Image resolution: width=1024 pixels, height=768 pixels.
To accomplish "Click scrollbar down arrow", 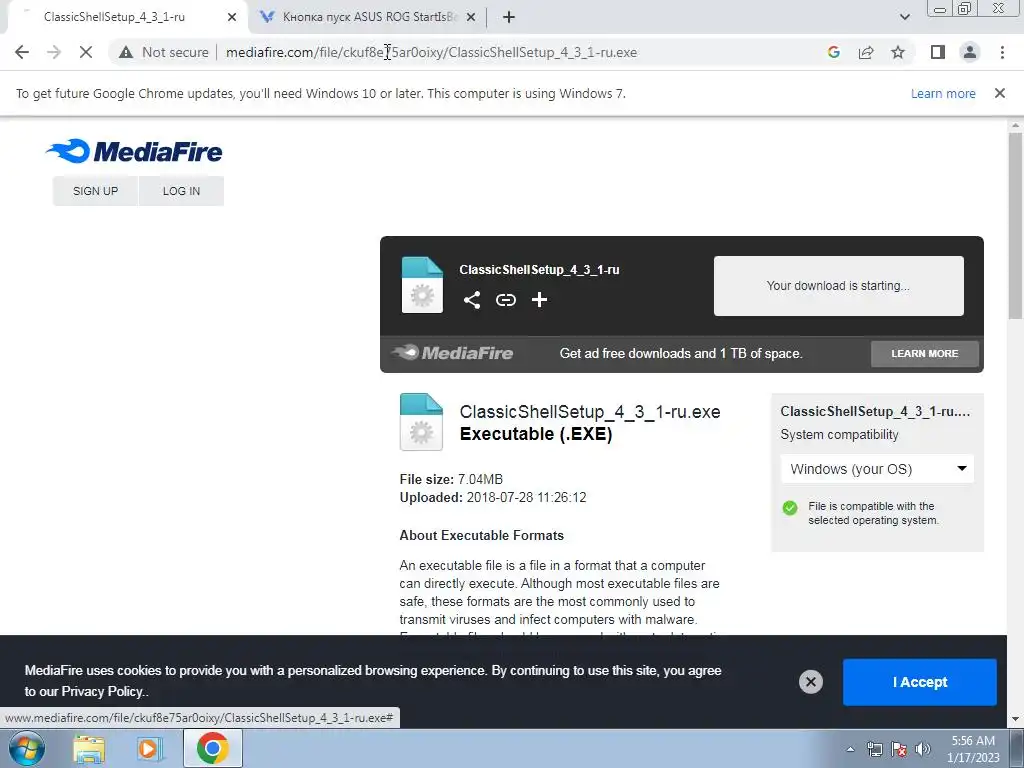I will [1016, 720].
